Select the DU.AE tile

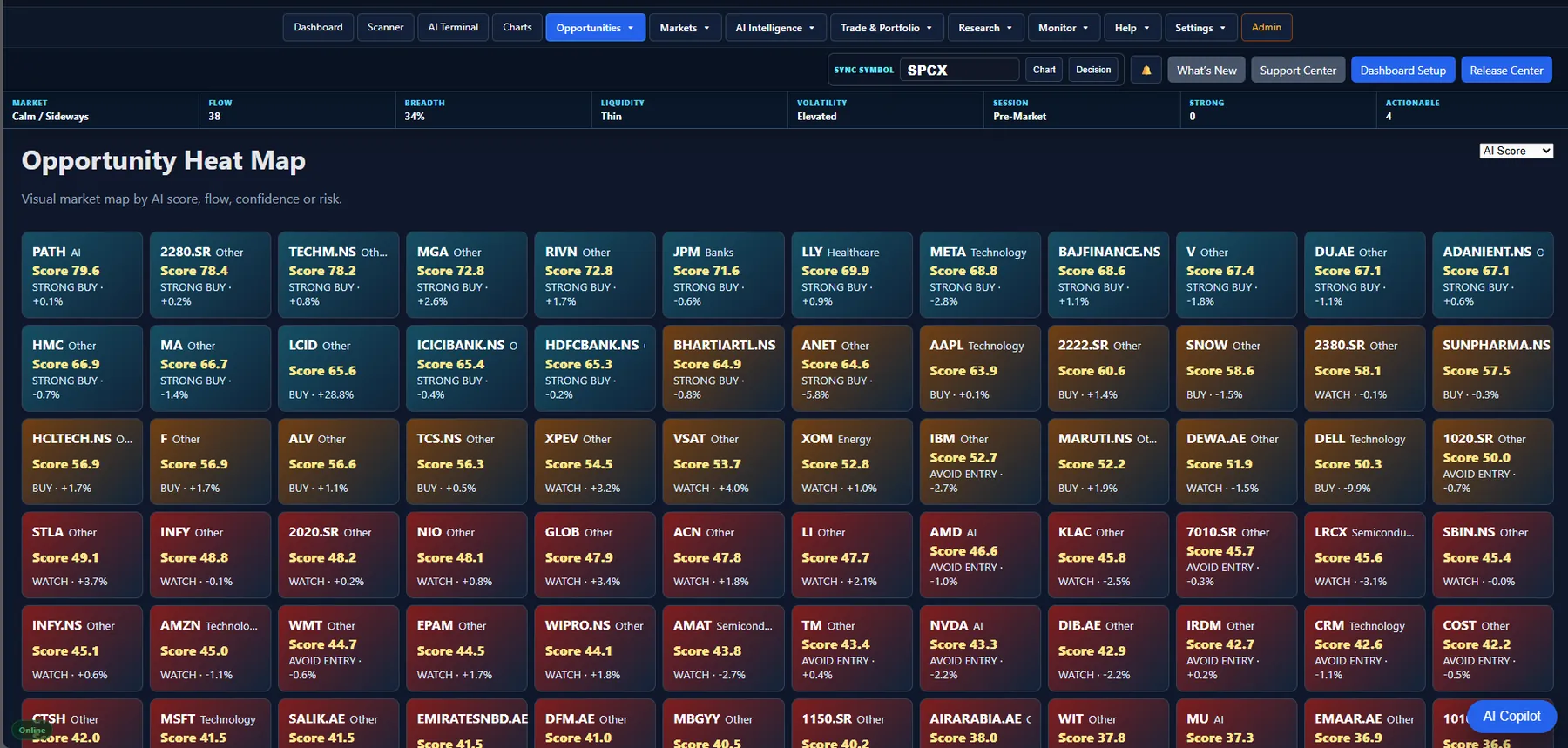coord(1365,274)
